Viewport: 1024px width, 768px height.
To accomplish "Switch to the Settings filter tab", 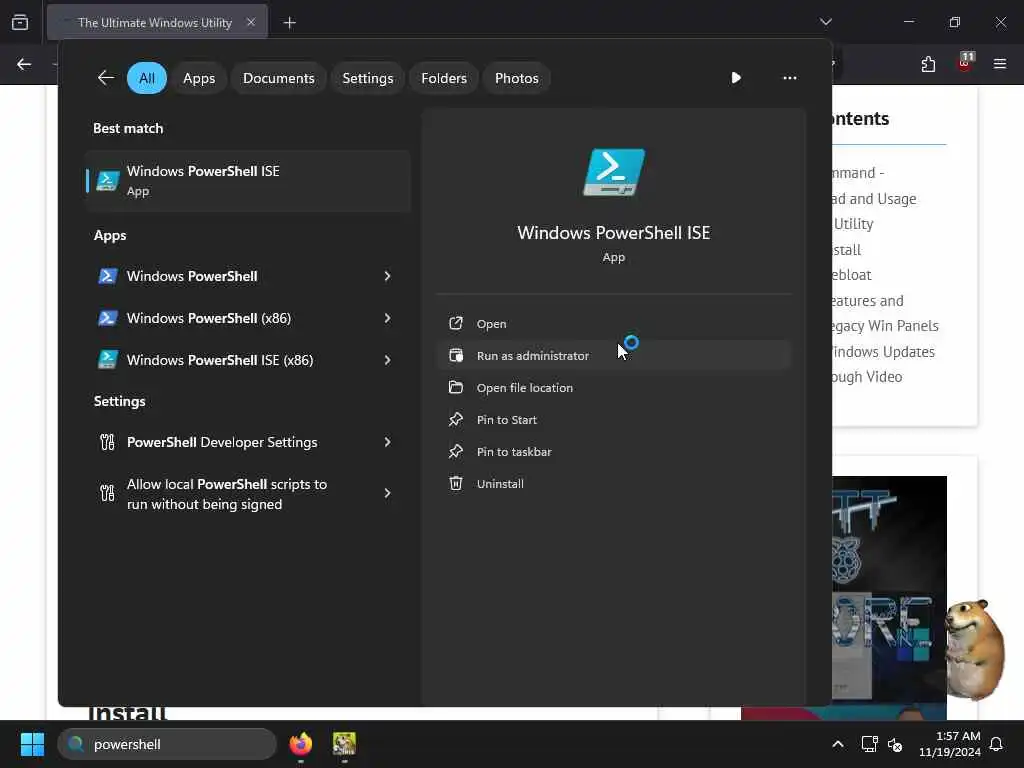I will (368, 78).
